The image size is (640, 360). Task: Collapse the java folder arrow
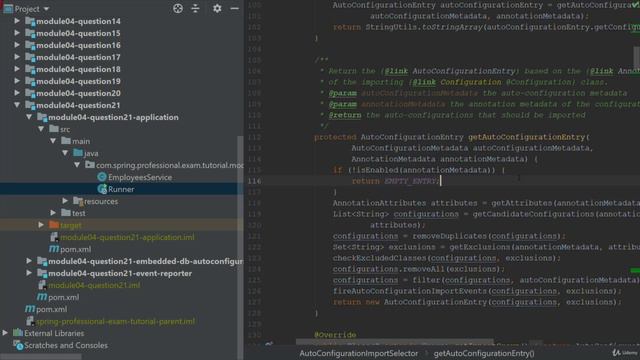[65, 153]
